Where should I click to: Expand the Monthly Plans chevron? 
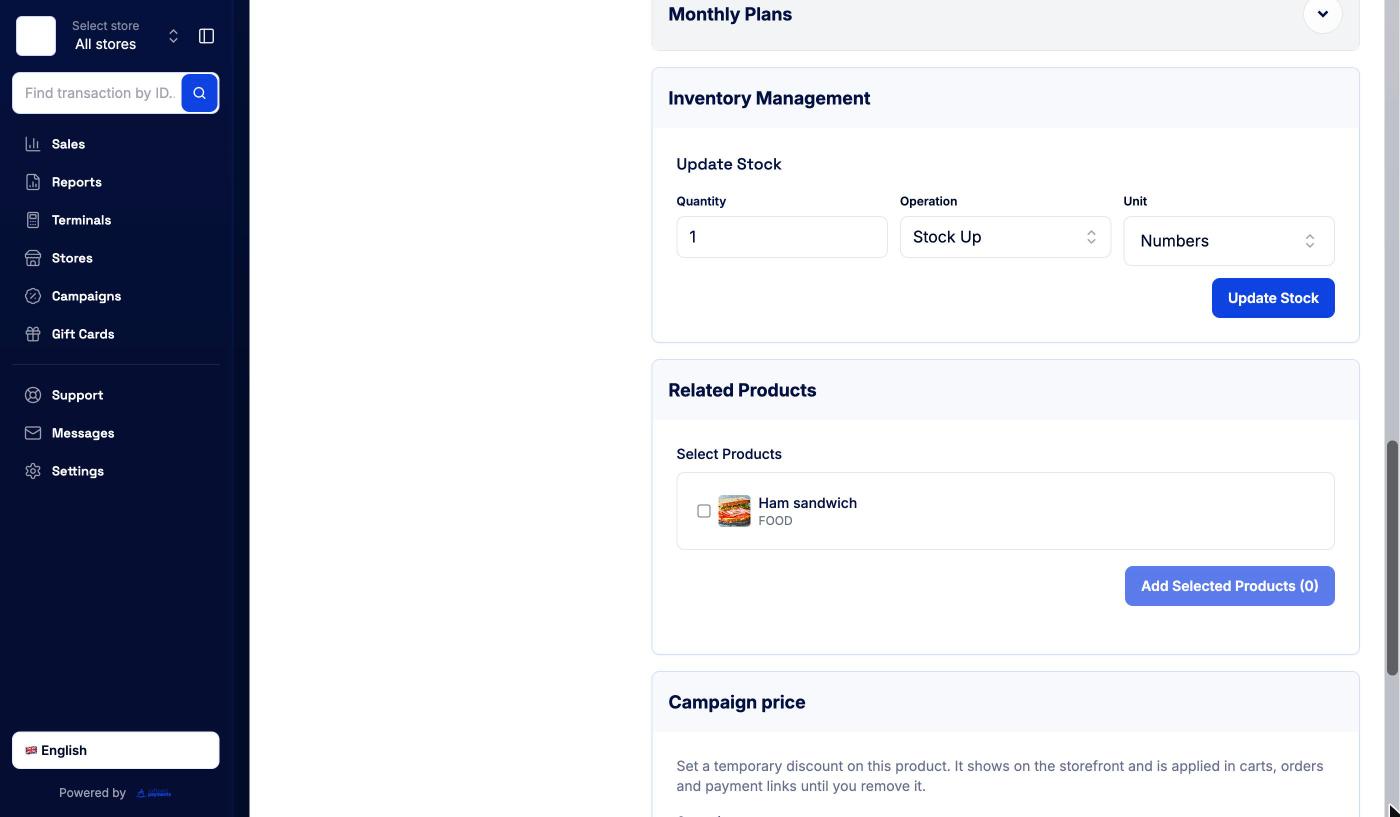[1323, 14]
